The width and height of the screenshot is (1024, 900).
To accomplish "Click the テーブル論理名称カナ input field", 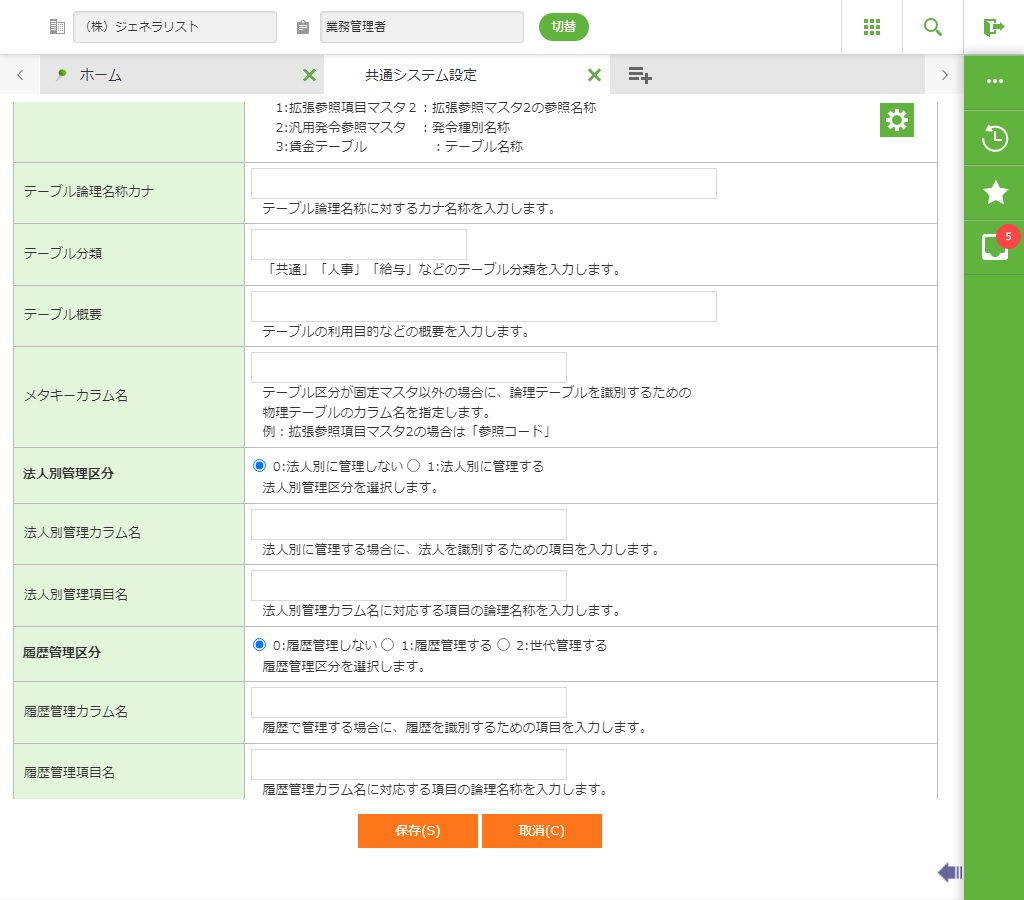I will 483,184.
